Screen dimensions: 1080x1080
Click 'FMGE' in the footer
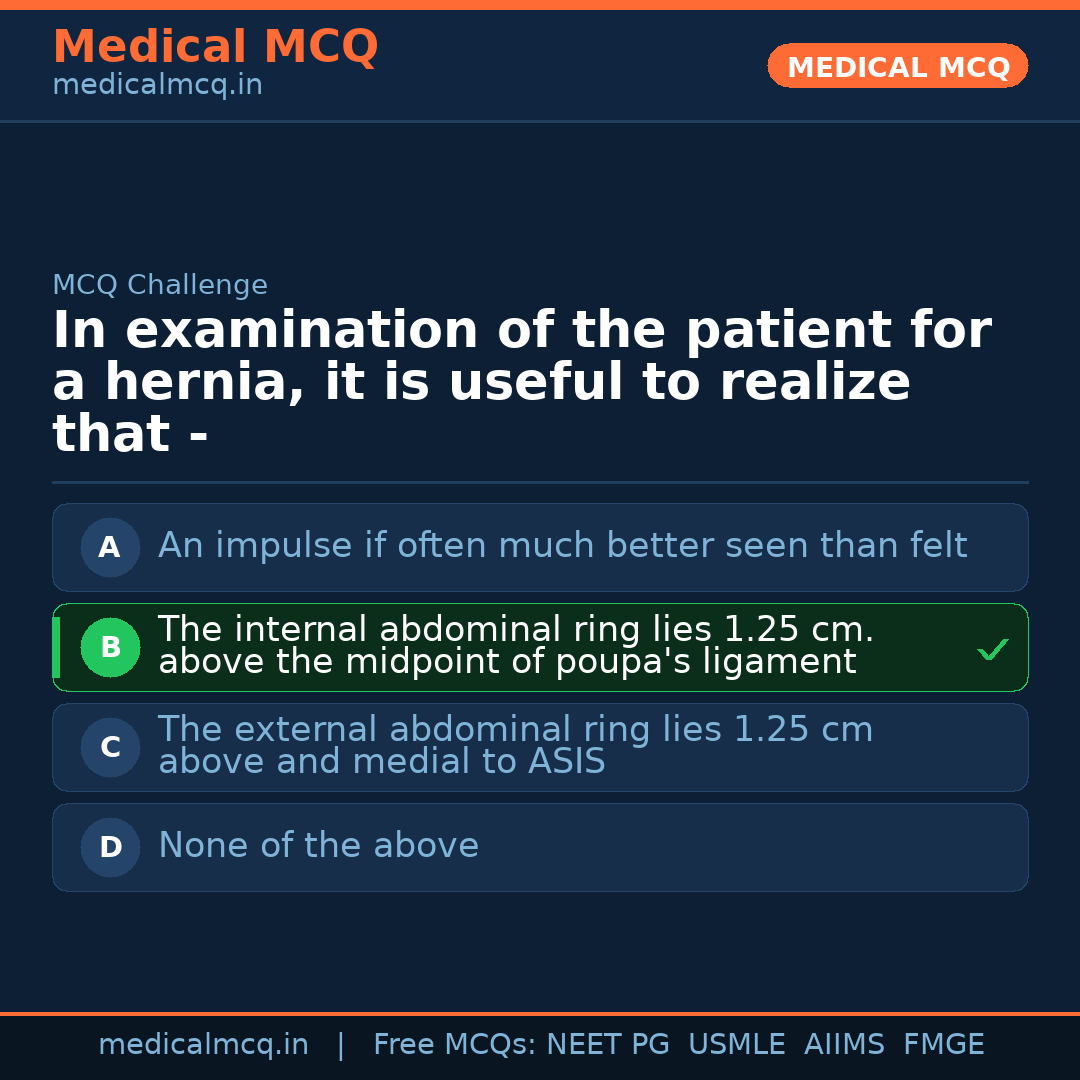point(943,1045)
